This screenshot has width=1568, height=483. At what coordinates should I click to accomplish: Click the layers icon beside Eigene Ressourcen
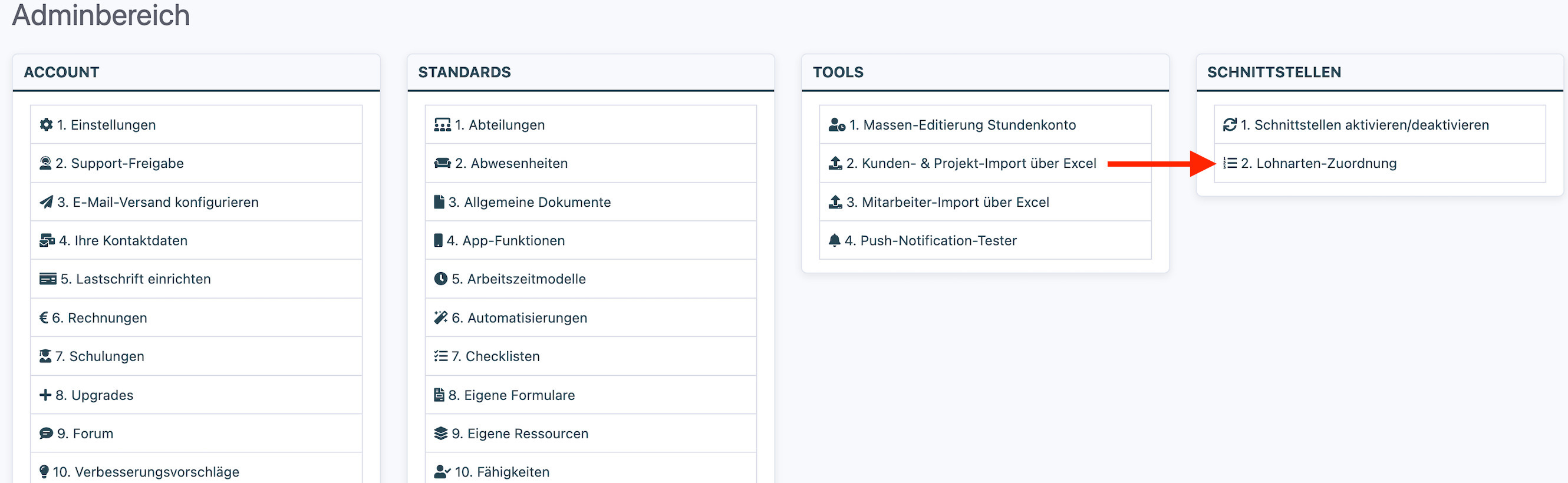pyautogui.click(x=441, y=433)
